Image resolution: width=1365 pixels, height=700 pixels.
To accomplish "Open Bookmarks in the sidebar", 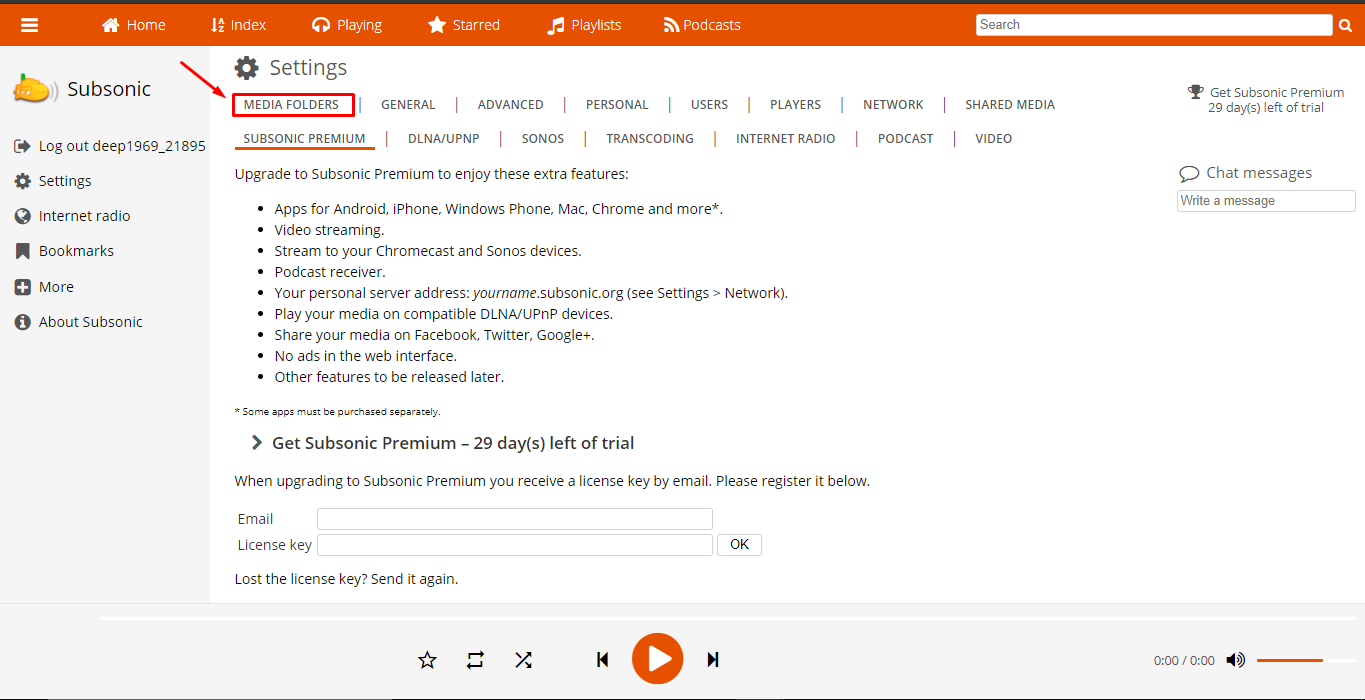I will pyautogui.click(x=76, y=251).
